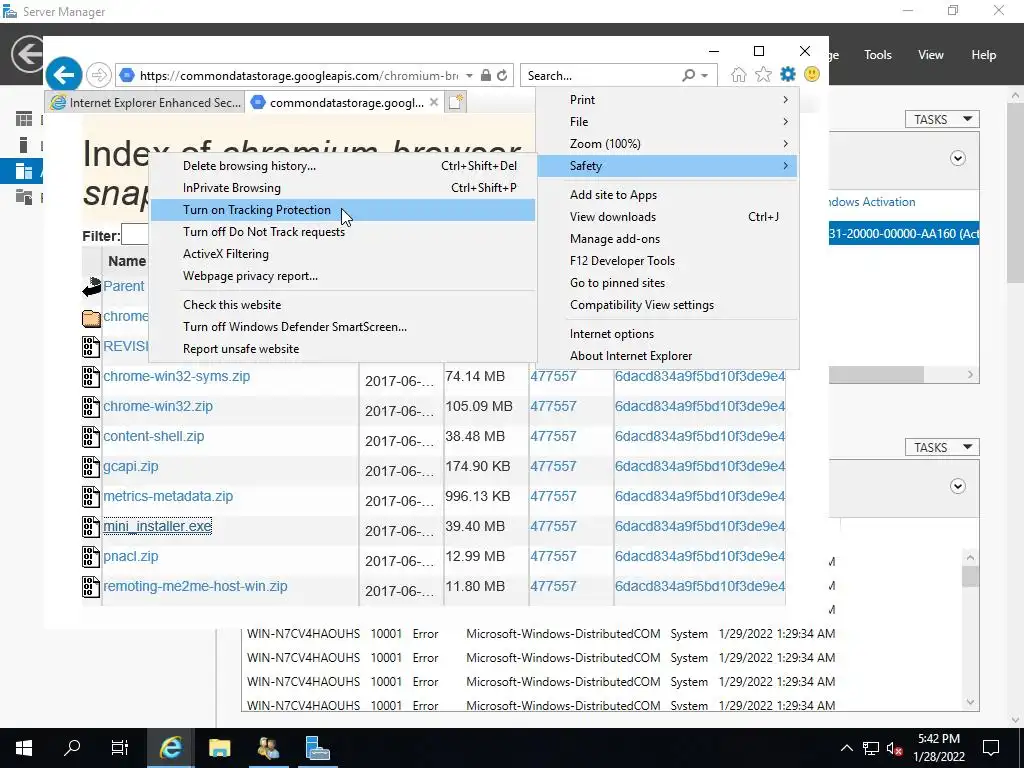Viewport: 1024px width, 768px height.
Task: Open Webpage privacy report
Action: click(x=342, y=276)
